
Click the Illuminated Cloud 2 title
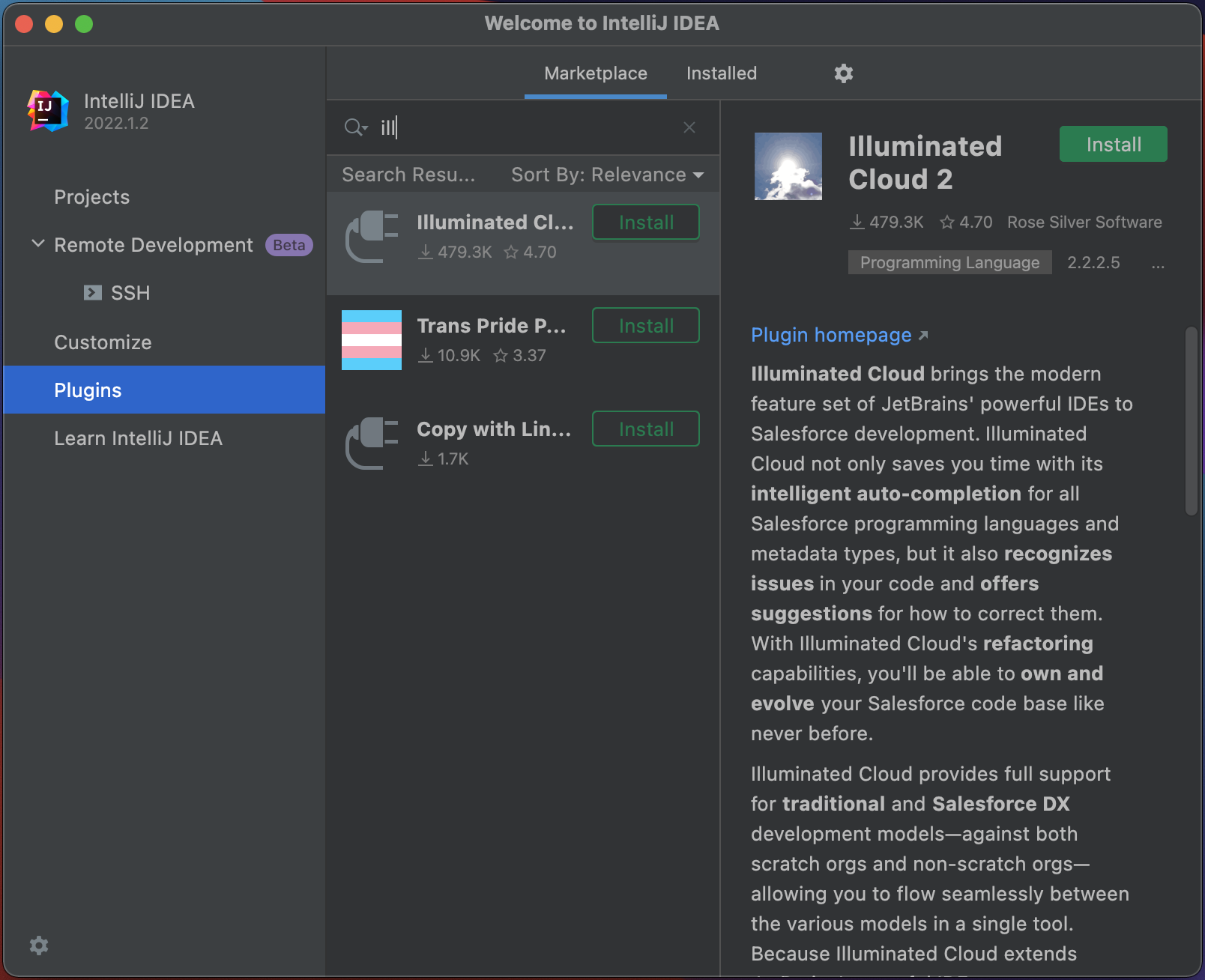pyautogui.click(x=925, y=163)
